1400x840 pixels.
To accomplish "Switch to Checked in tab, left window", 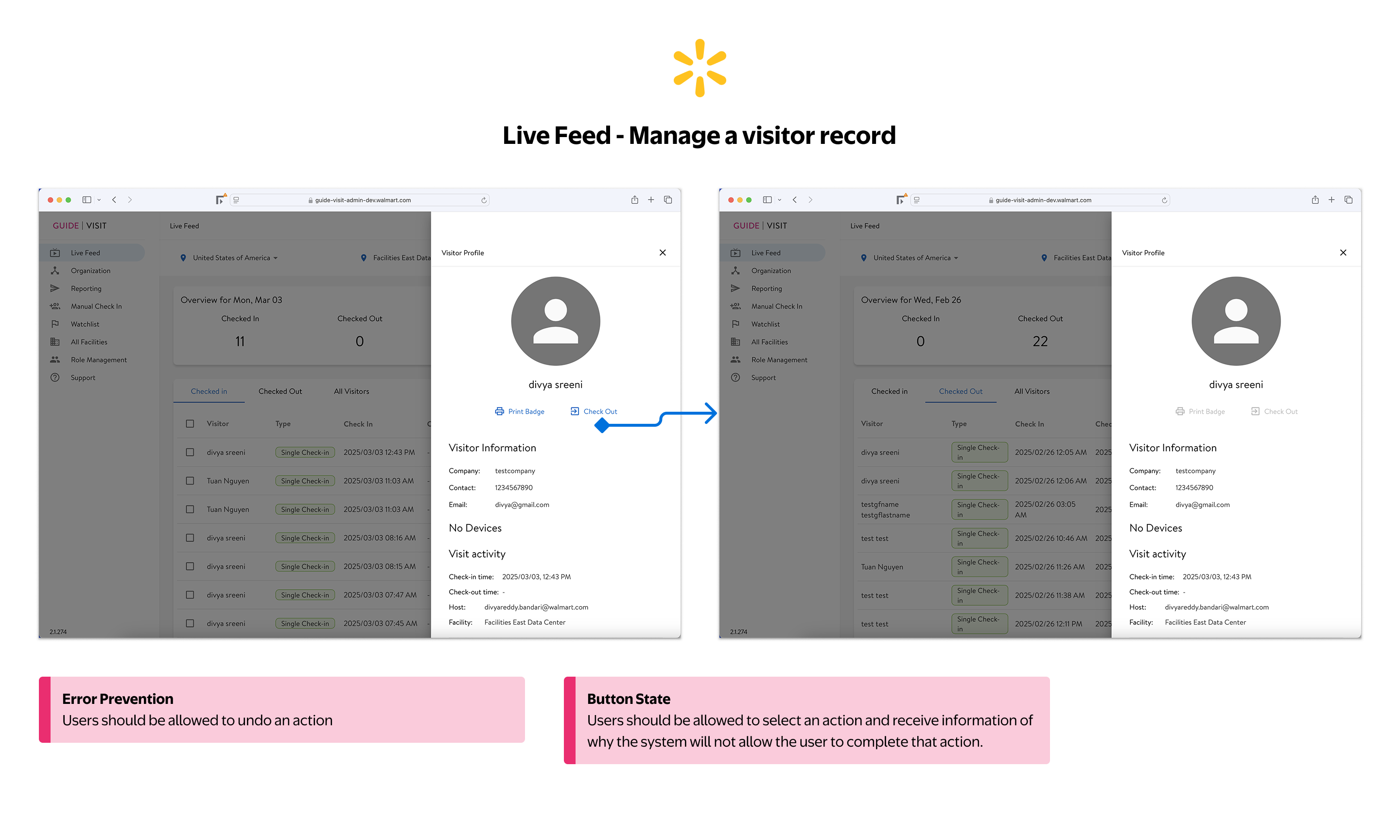I will pyautogui.click(x=209, y=391).
